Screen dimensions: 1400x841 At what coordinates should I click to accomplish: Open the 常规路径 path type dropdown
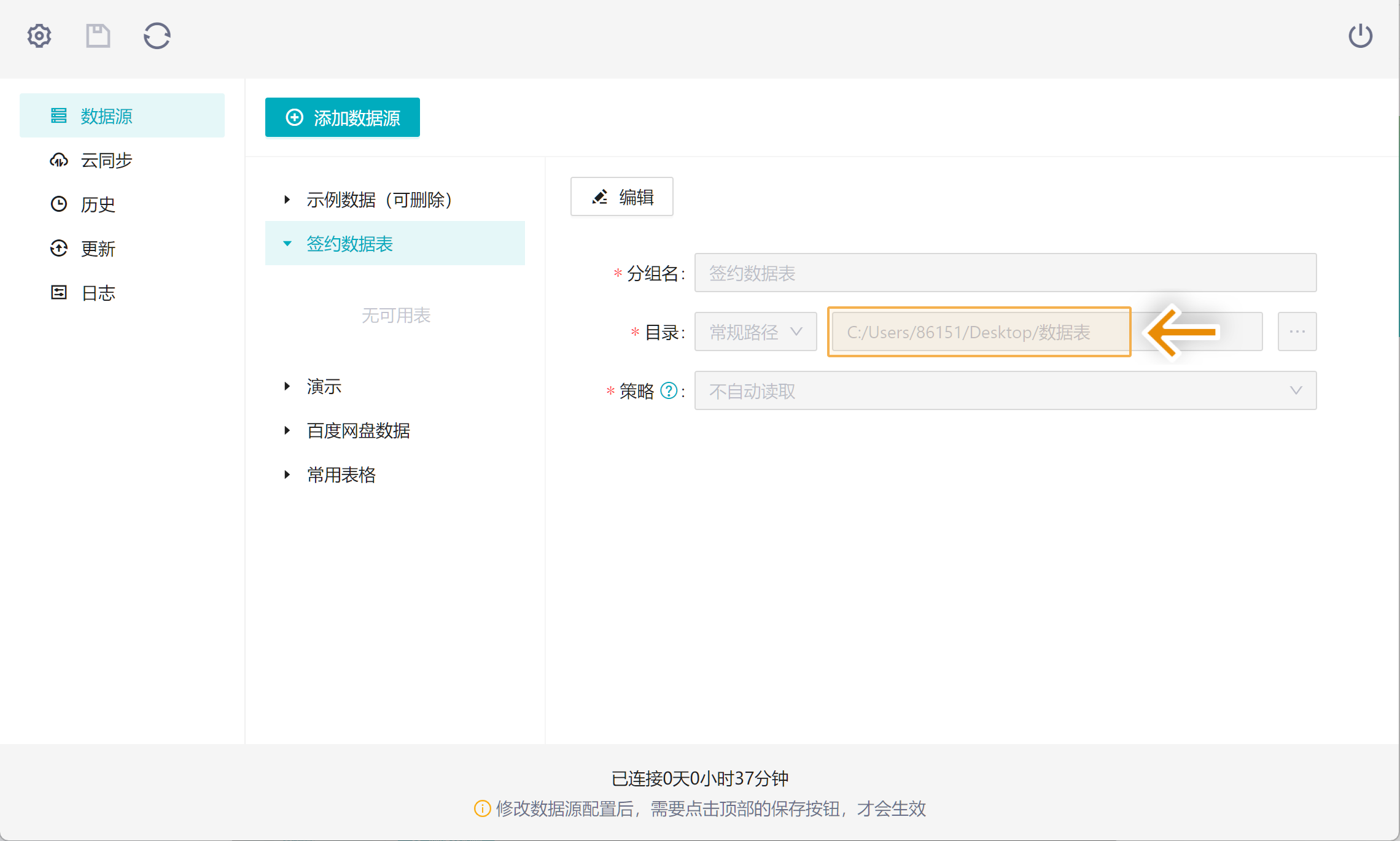[x=755, y=332]
